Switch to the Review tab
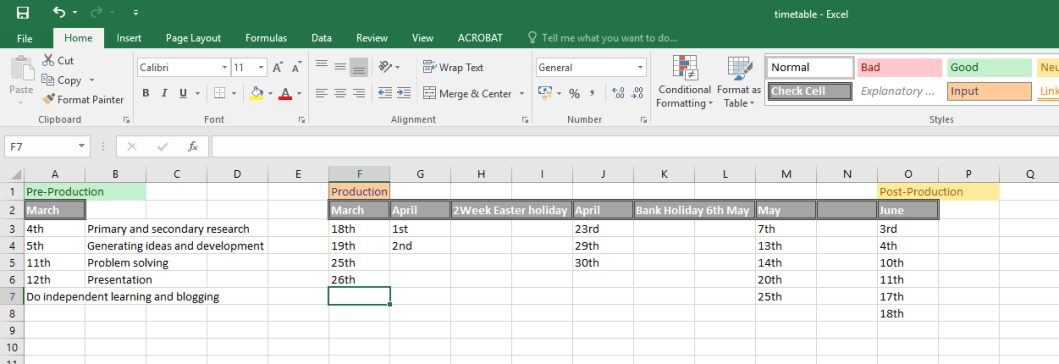1059x364 pixels. [x=371, y=38]
